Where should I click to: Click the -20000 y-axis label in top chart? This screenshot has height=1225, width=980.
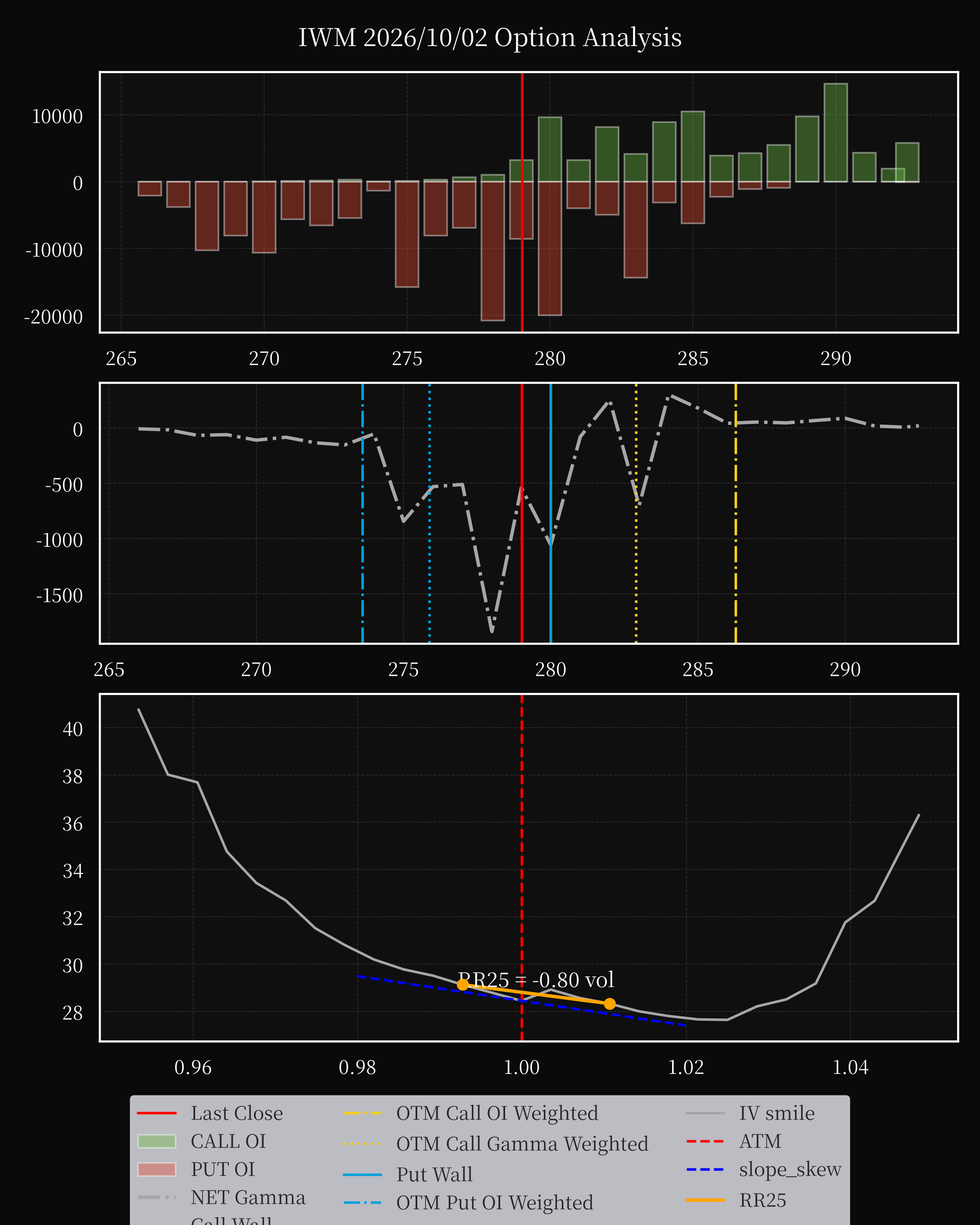point(53,316)
